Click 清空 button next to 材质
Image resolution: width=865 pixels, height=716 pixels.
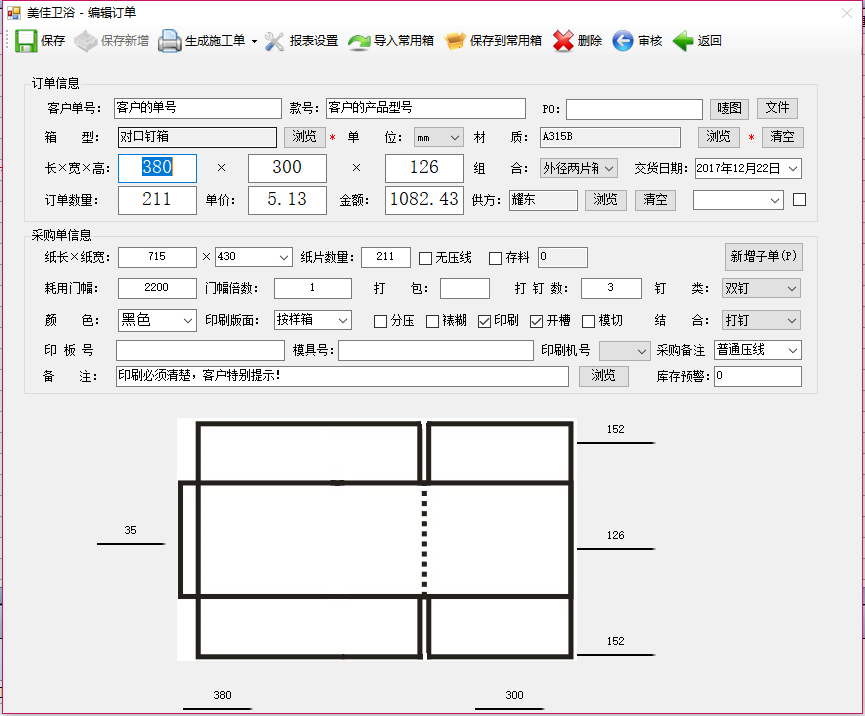coord(782,137)
